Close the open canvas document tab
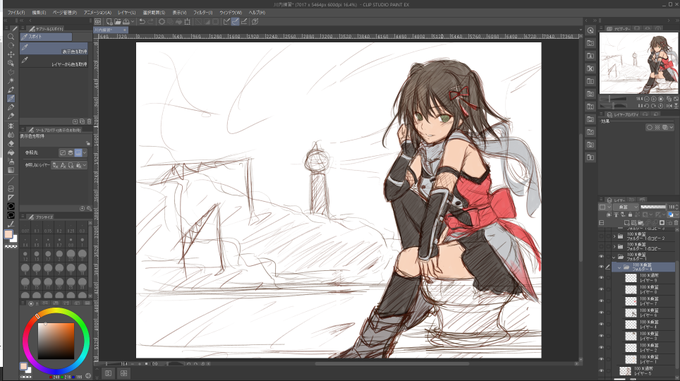The width and height of the screenshot is (680, 381). [x=124, y=30]
